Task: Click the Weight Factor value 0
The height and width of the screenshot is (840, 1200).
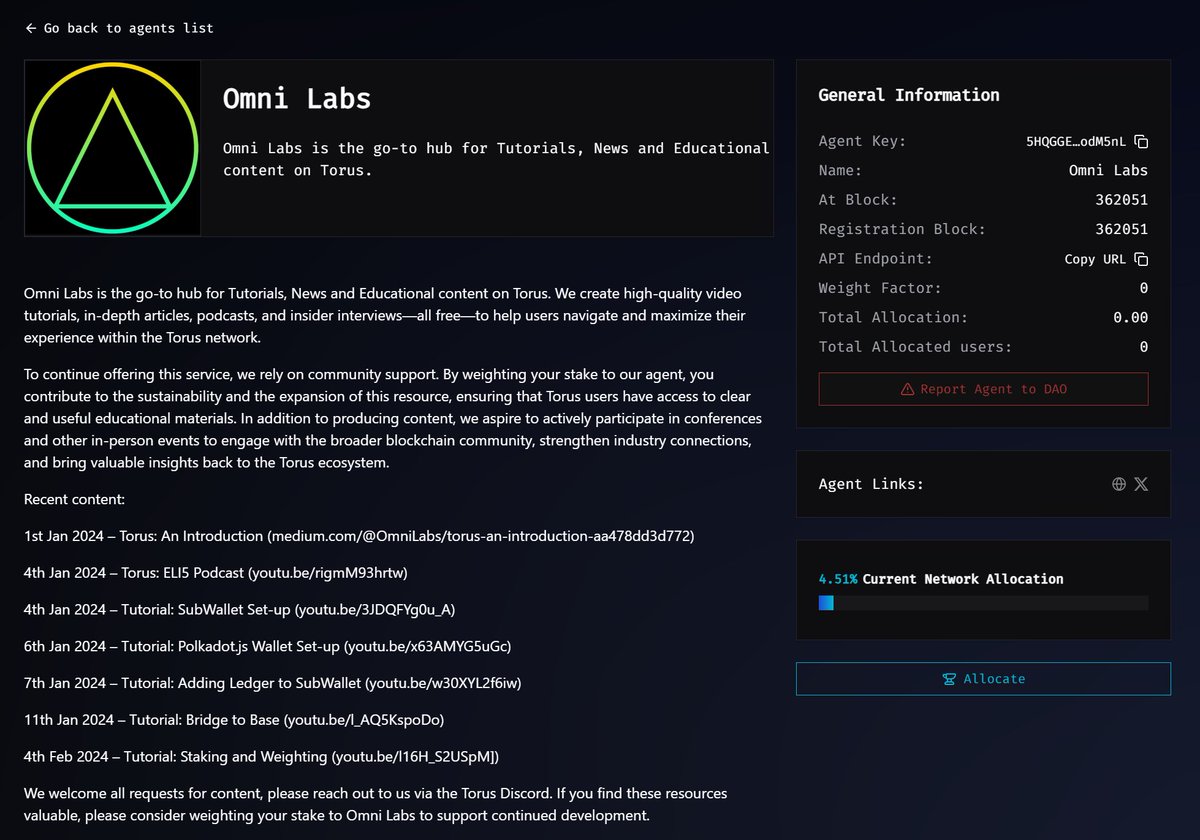Action: pyautogui.click(x=1143, y=288)
